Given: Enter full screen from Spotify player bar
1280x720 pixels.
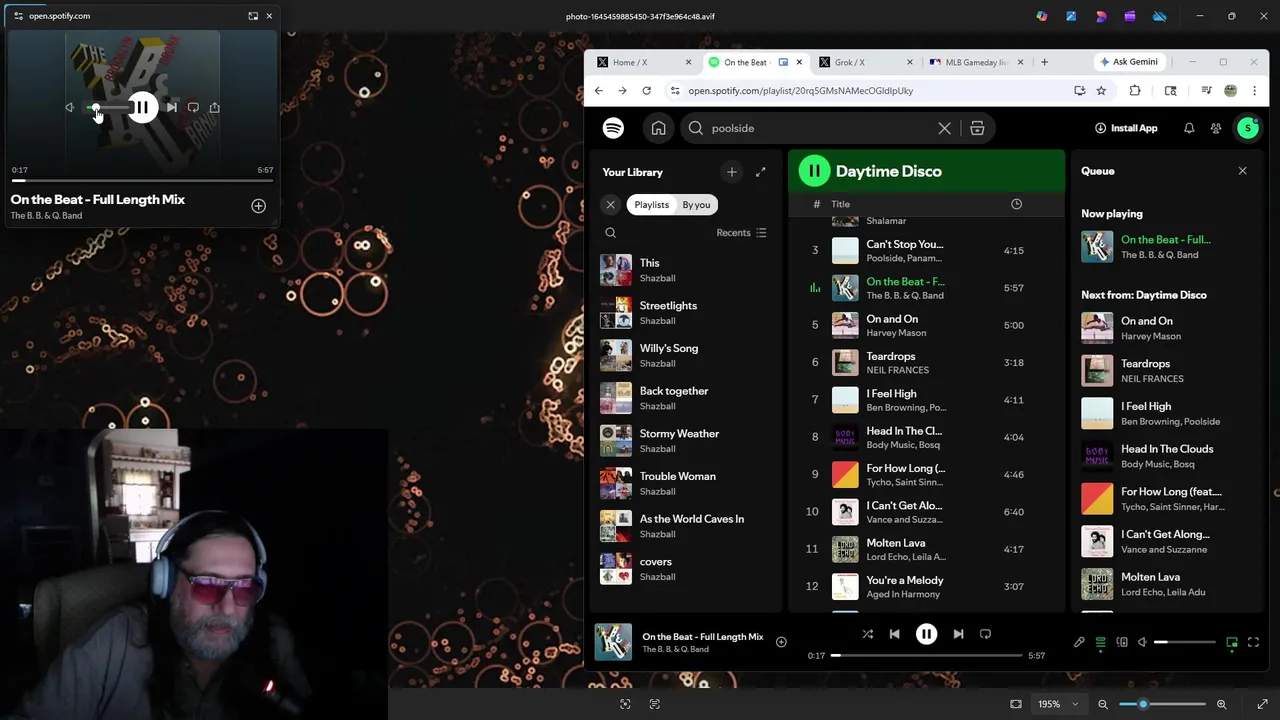Looking at the screenshot, I should point(1253,642).
